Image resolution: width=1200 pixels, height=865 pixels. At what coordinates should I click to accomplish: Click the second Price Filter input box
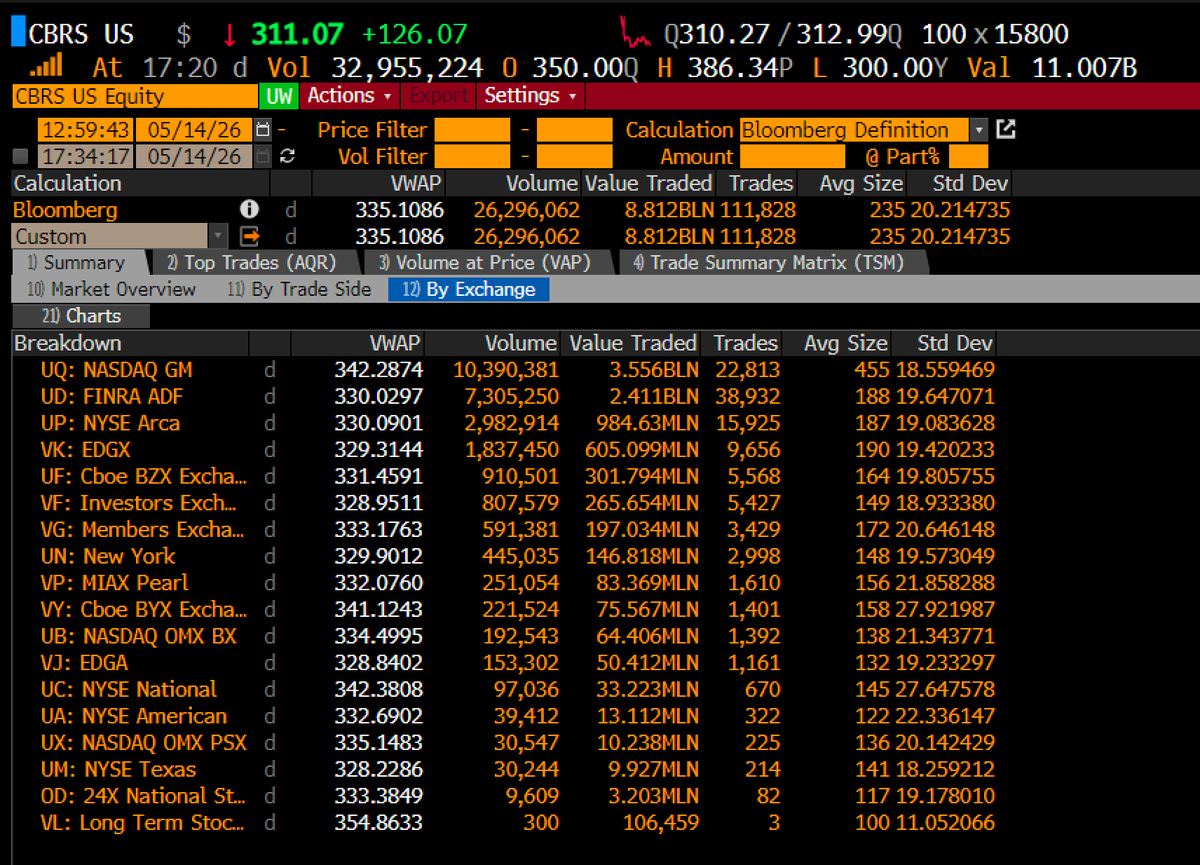tap(574, 130)
